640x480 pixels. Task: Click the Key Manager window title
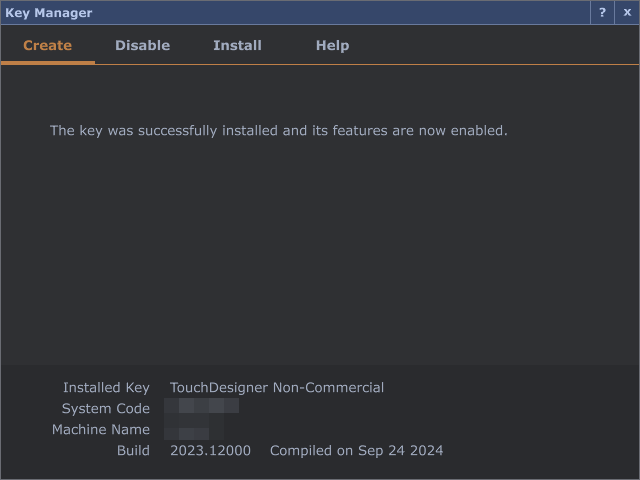(49, 13)
